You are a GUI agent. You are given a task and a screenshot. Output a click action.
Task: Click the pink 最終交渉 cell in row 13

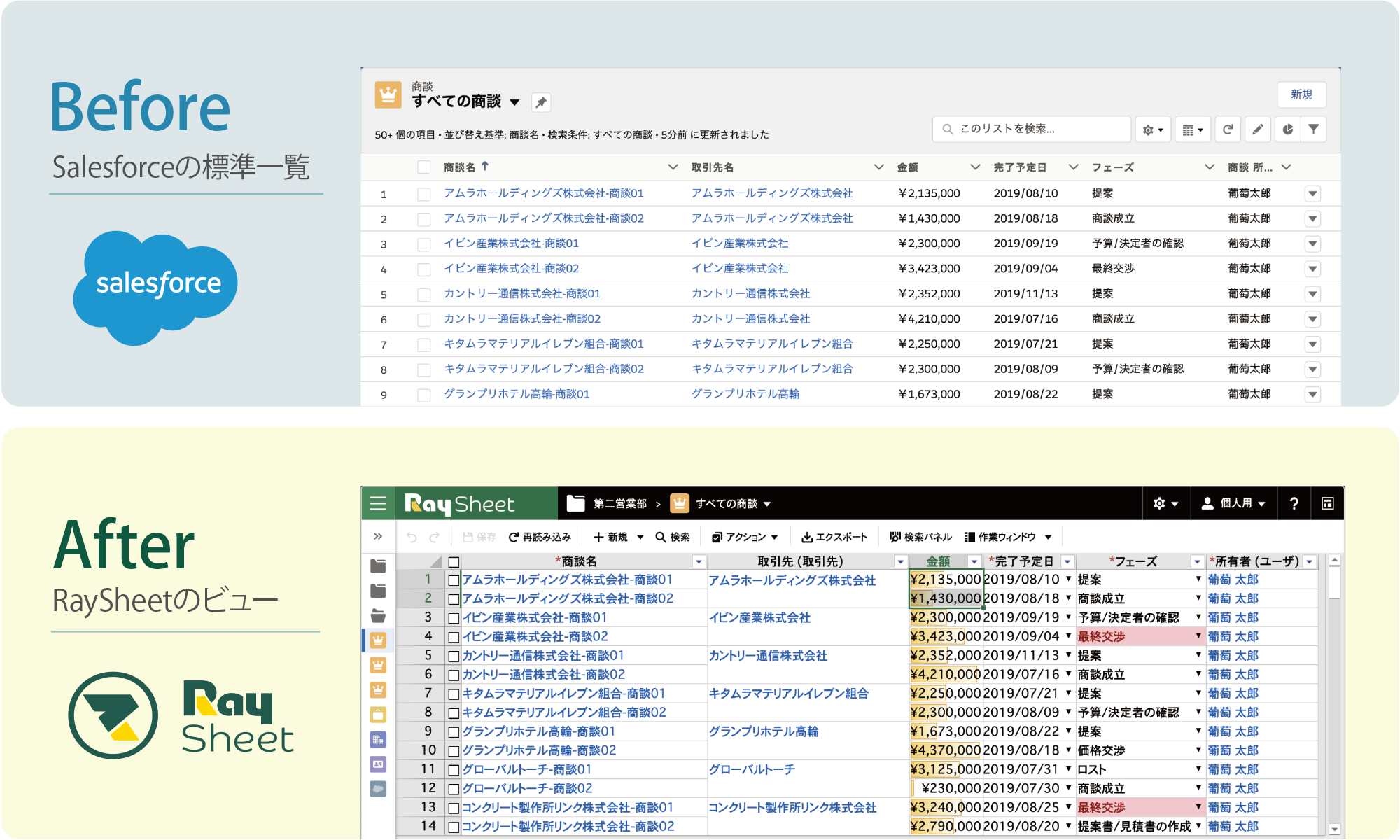click(x=1140, y=807)
